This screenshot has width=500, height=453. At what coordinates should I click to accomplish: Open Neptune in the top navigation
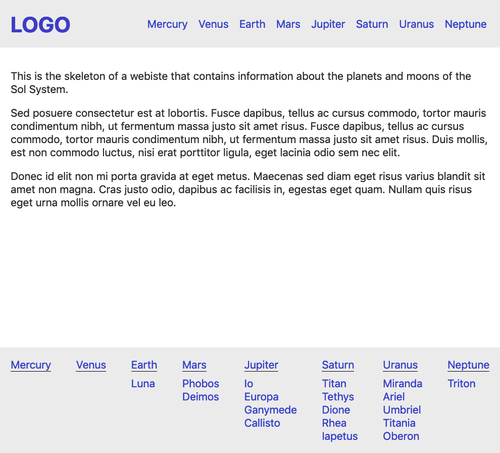[466, 24]
